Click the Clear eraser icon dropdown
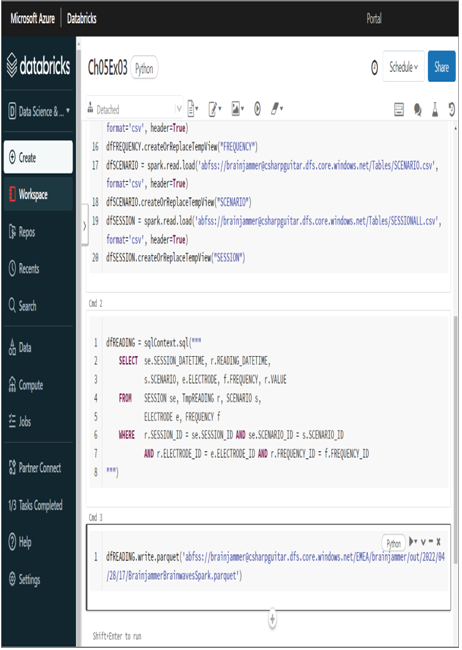 coord(277,109)
